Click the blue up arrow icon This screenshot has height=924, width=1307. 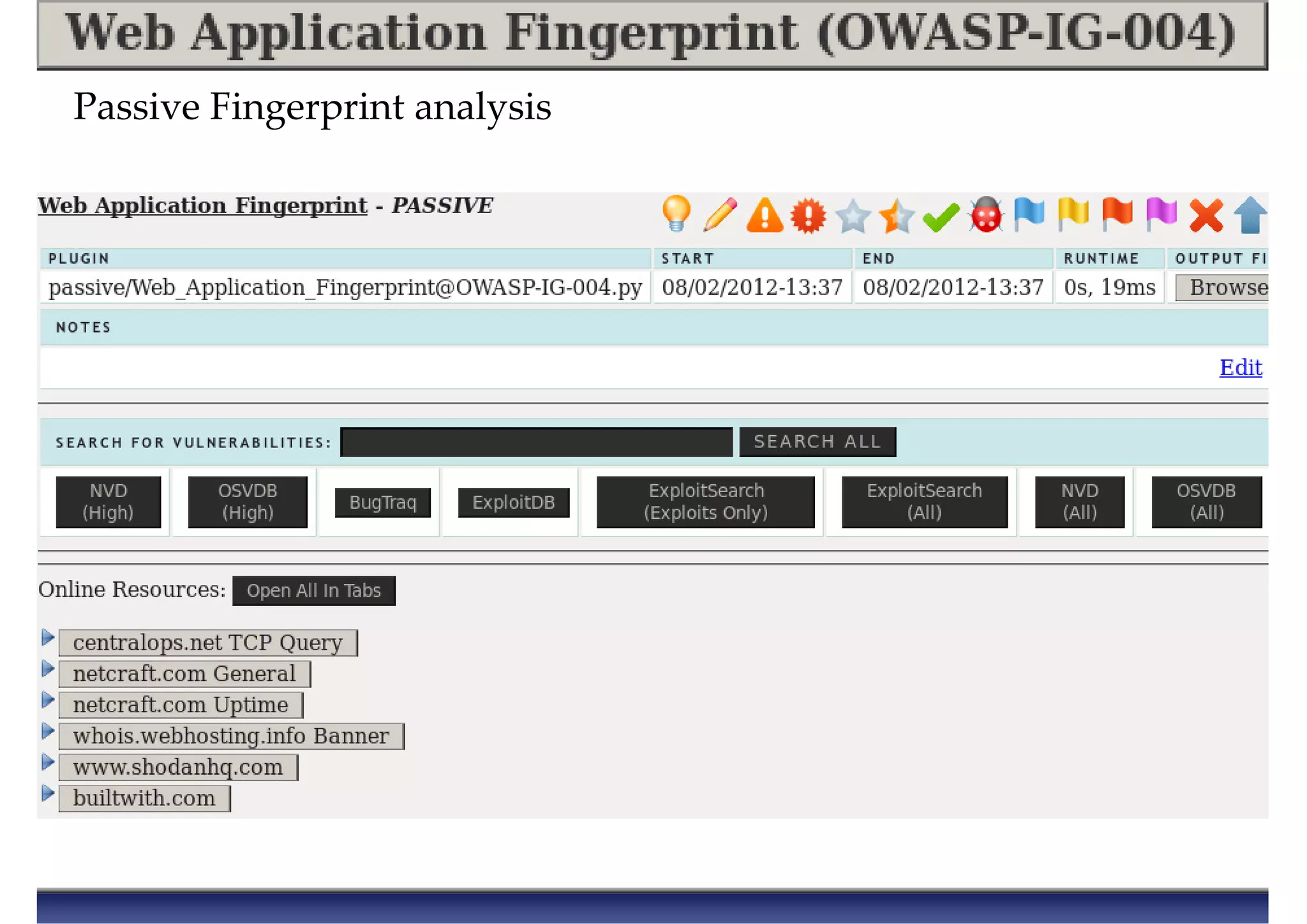click(1250, 215)
